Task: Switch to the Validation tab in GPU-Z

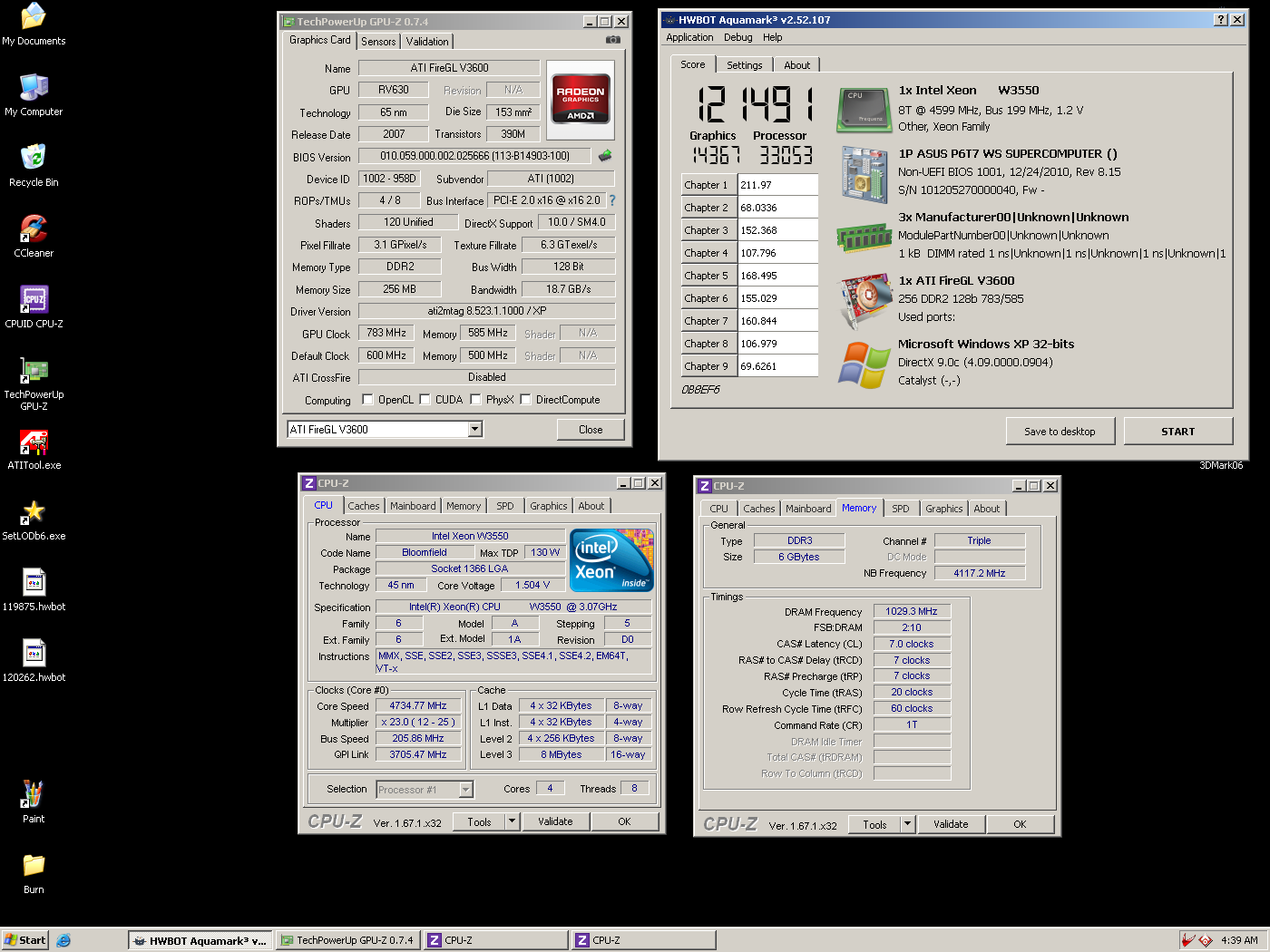Action: click(427, 42)
